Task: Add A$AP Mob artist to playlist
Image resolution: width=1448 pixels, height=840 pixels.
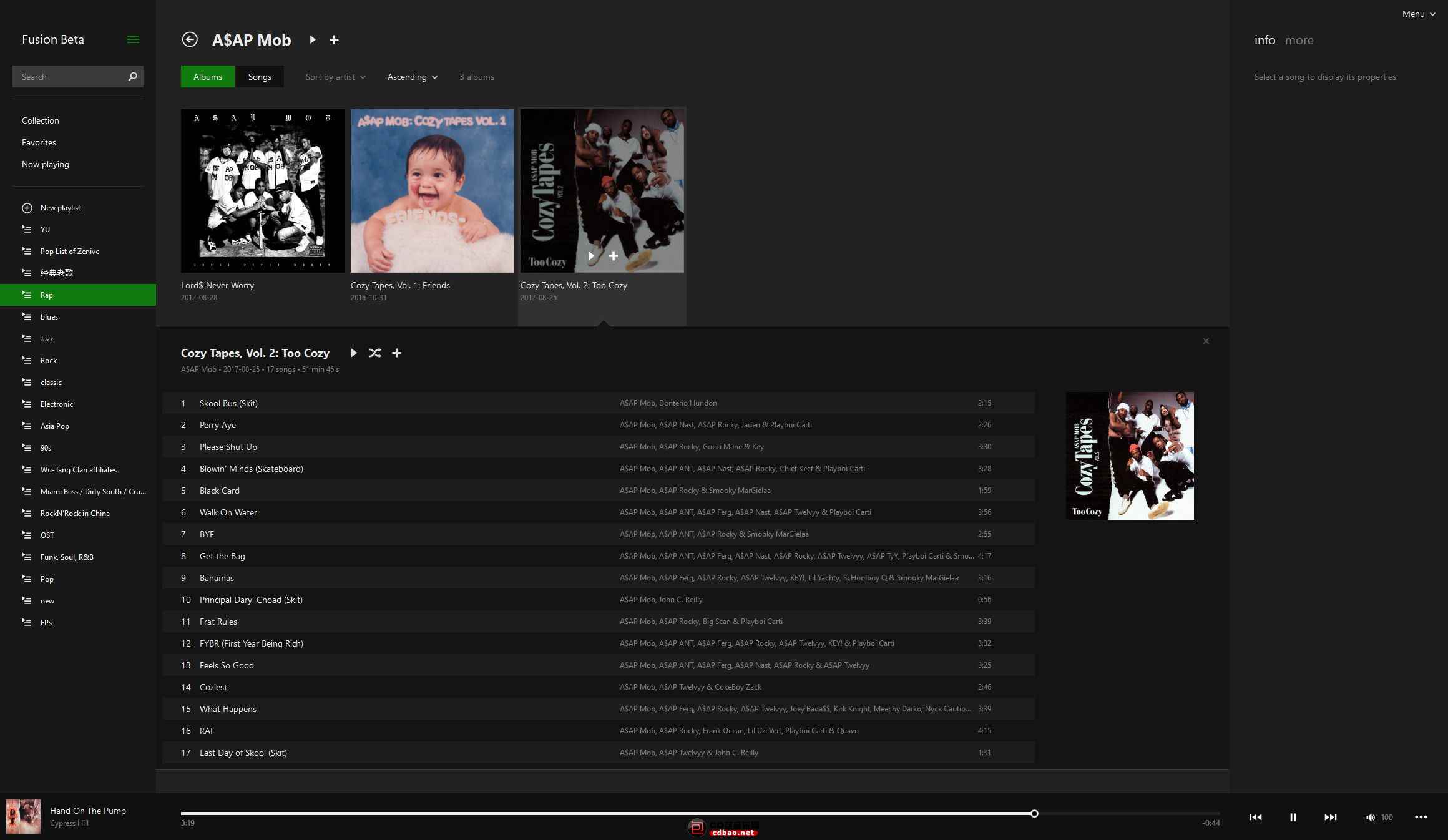Action: tap(334, 40)
